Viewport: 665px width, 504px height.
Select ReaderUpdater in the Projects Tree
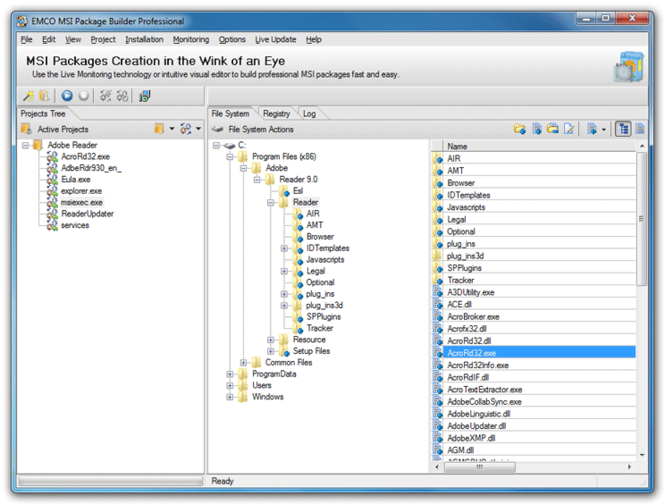[x=87, y=214]
